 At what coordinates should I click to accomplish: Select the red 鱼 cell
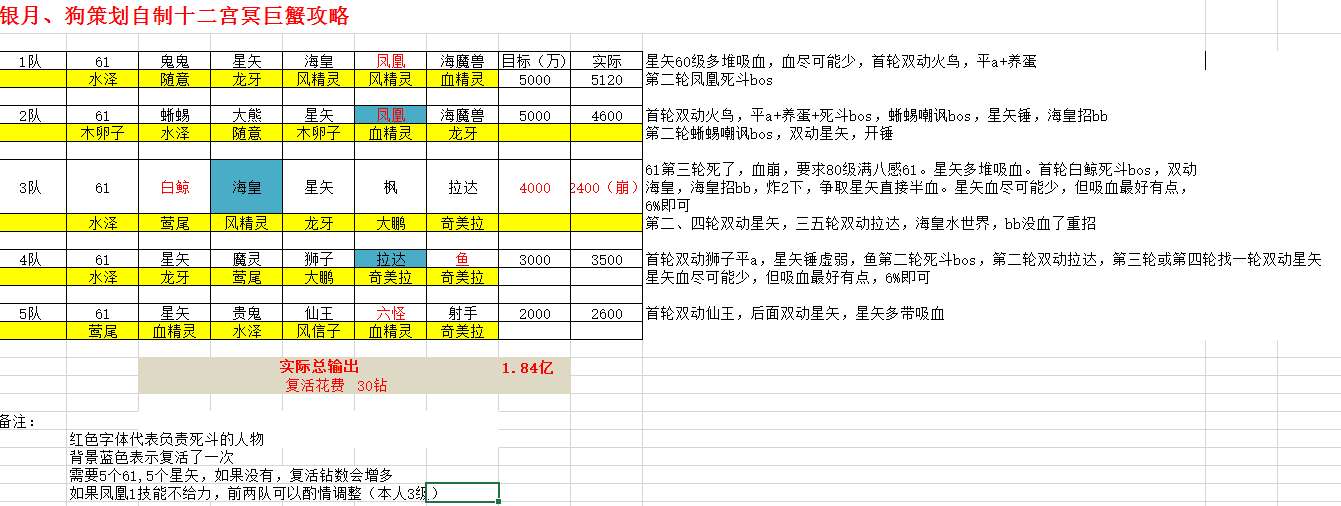click(x=462, y=260)
